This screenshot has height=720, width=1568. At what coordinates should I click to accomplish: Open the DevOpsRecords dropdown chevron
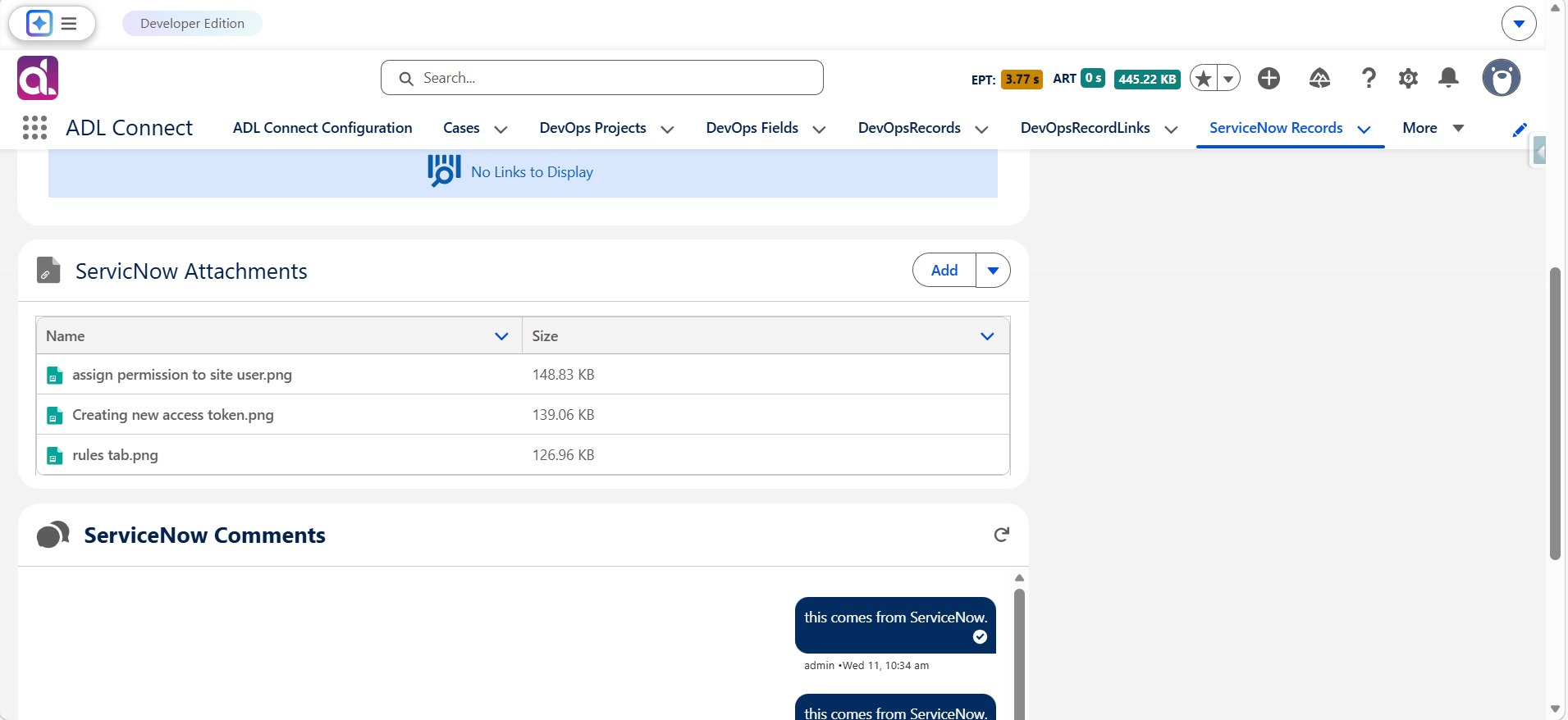[981, 130]
